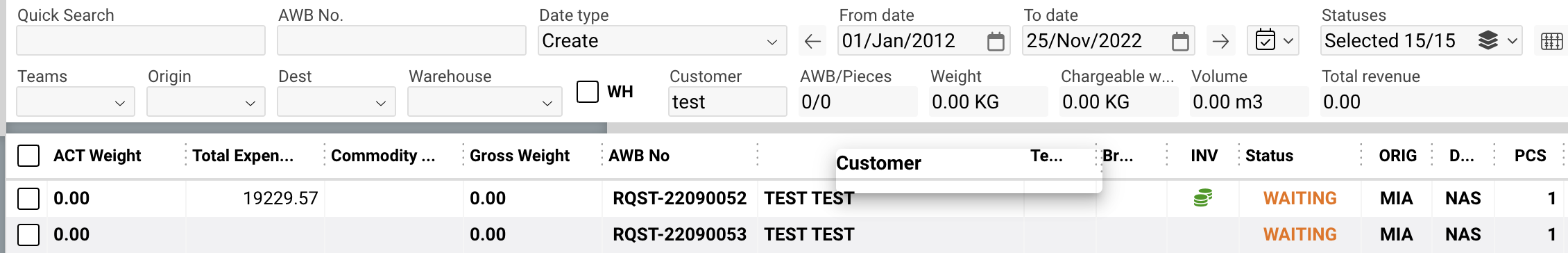Image resolution: width=1568 pixels, height=253 pixels.
Task: Click the previous date range arrow
Action: (812, 41)
